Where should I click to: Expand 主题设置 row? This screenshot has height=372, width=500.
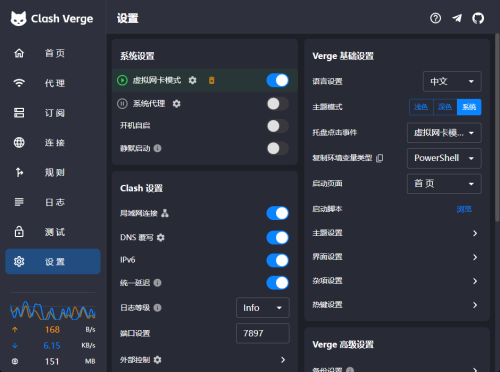397,233
